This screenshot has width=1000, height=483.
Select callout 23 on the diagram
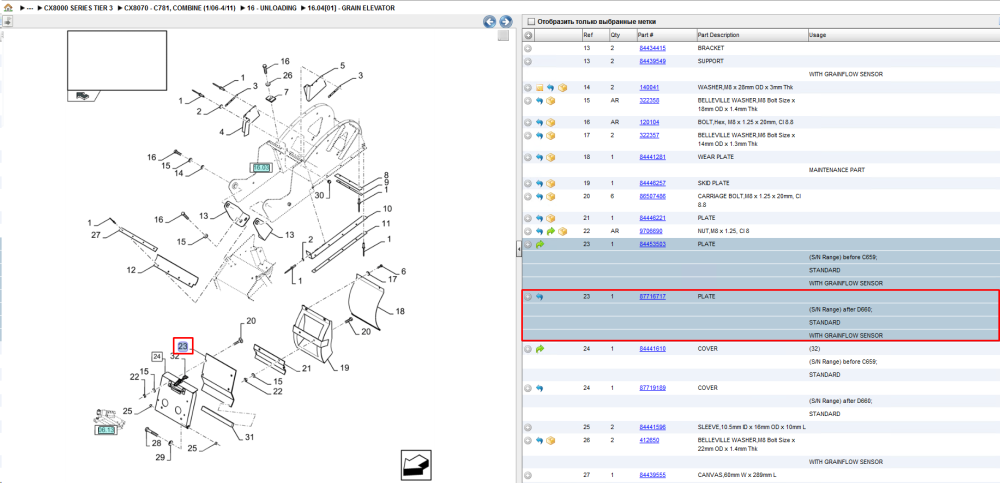pyautogui.click(x=183, y=346)
